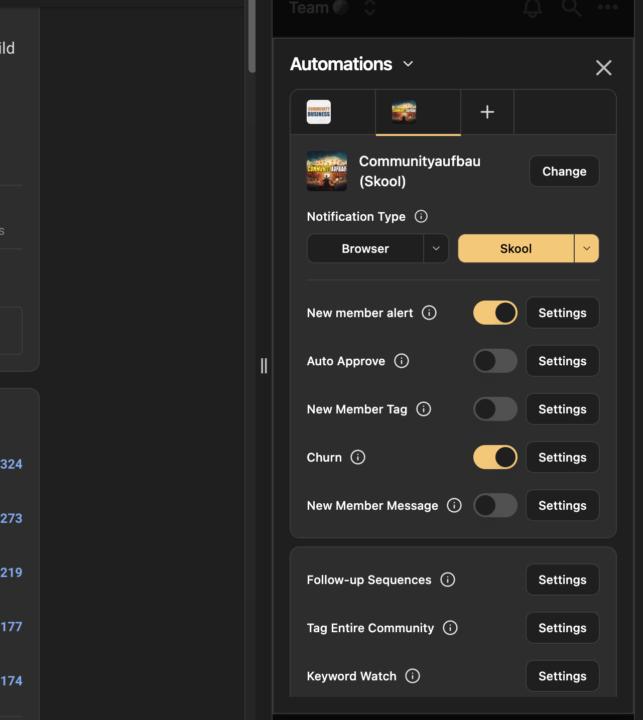Click the value 174 in left list

pos(11,681)
